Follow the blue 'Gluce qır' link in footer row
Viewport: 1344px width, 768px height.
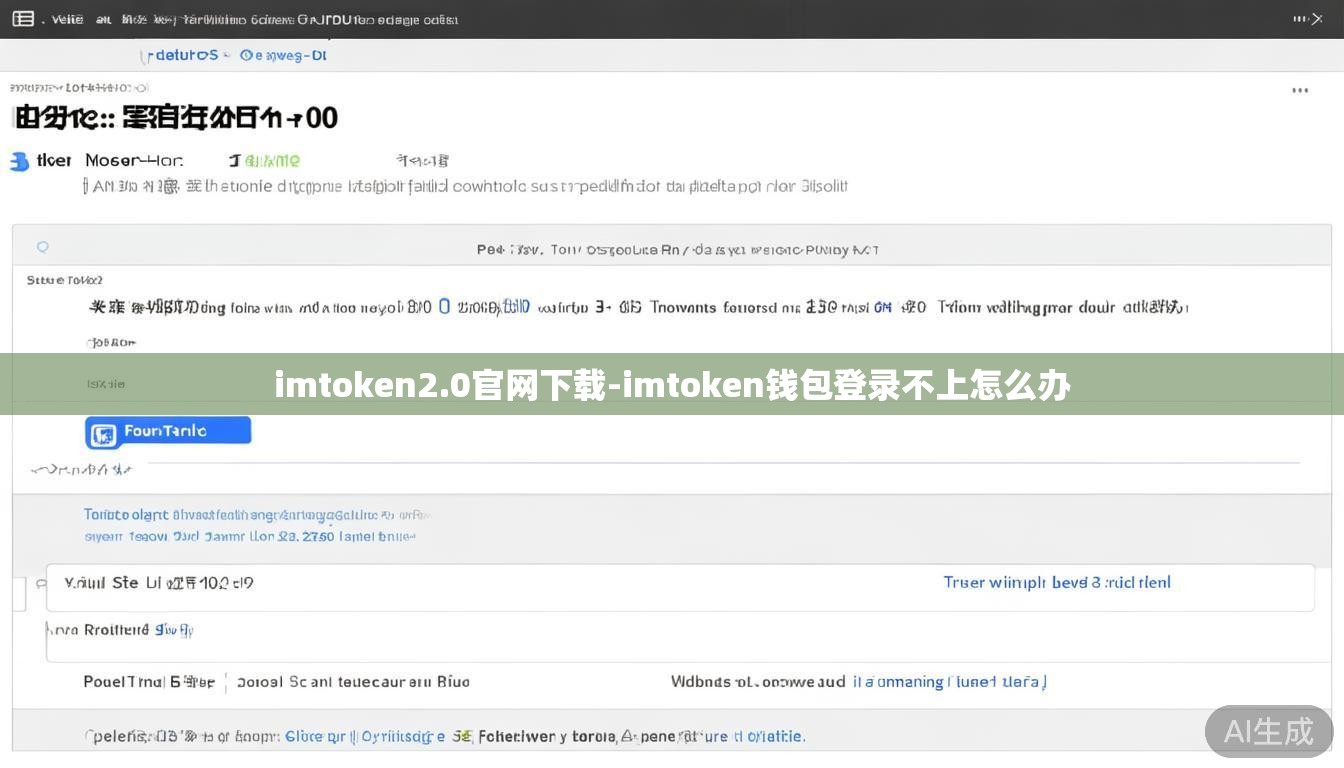(315, 736)
